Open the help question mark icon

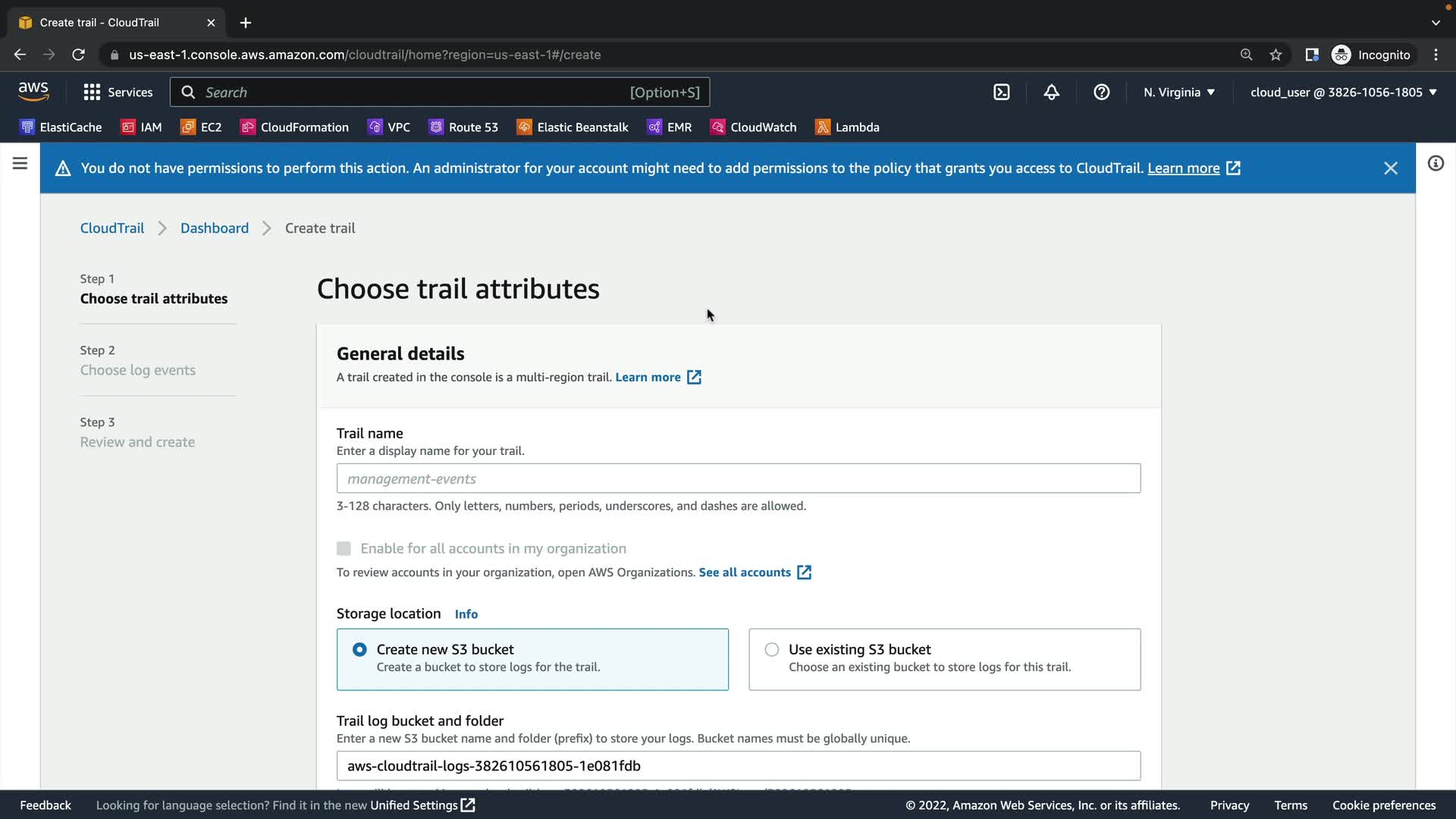(1101, 93)
